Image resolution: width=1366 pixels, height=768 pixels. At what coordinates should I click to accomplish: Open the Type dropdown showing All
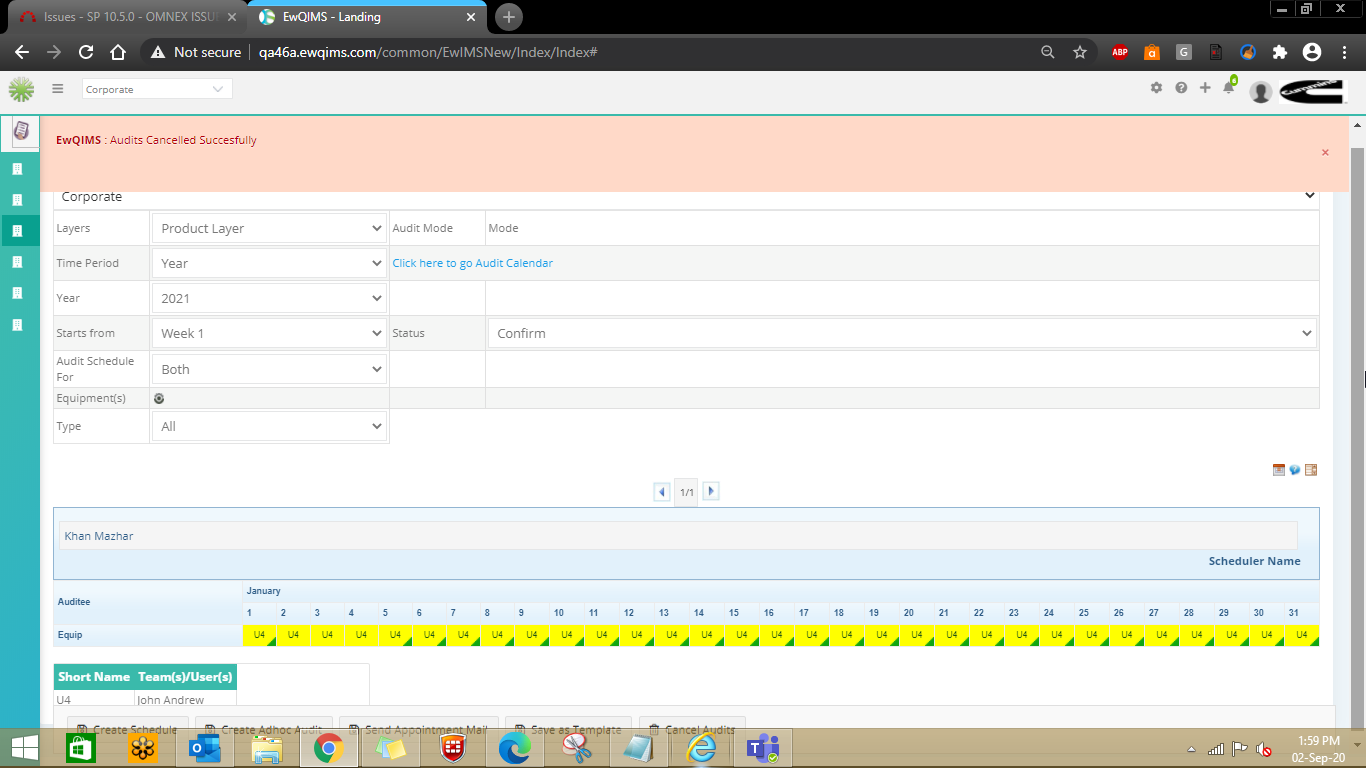click(270, 426)
